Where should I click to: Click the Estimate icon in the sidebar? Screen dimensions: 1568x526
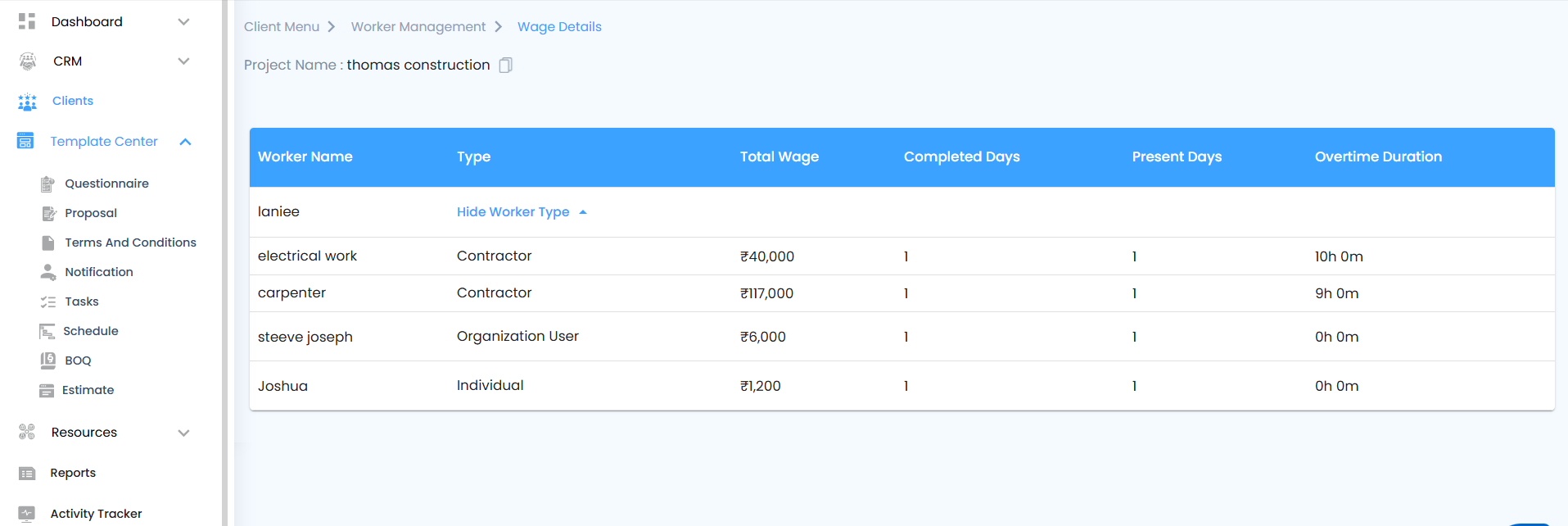47,390
